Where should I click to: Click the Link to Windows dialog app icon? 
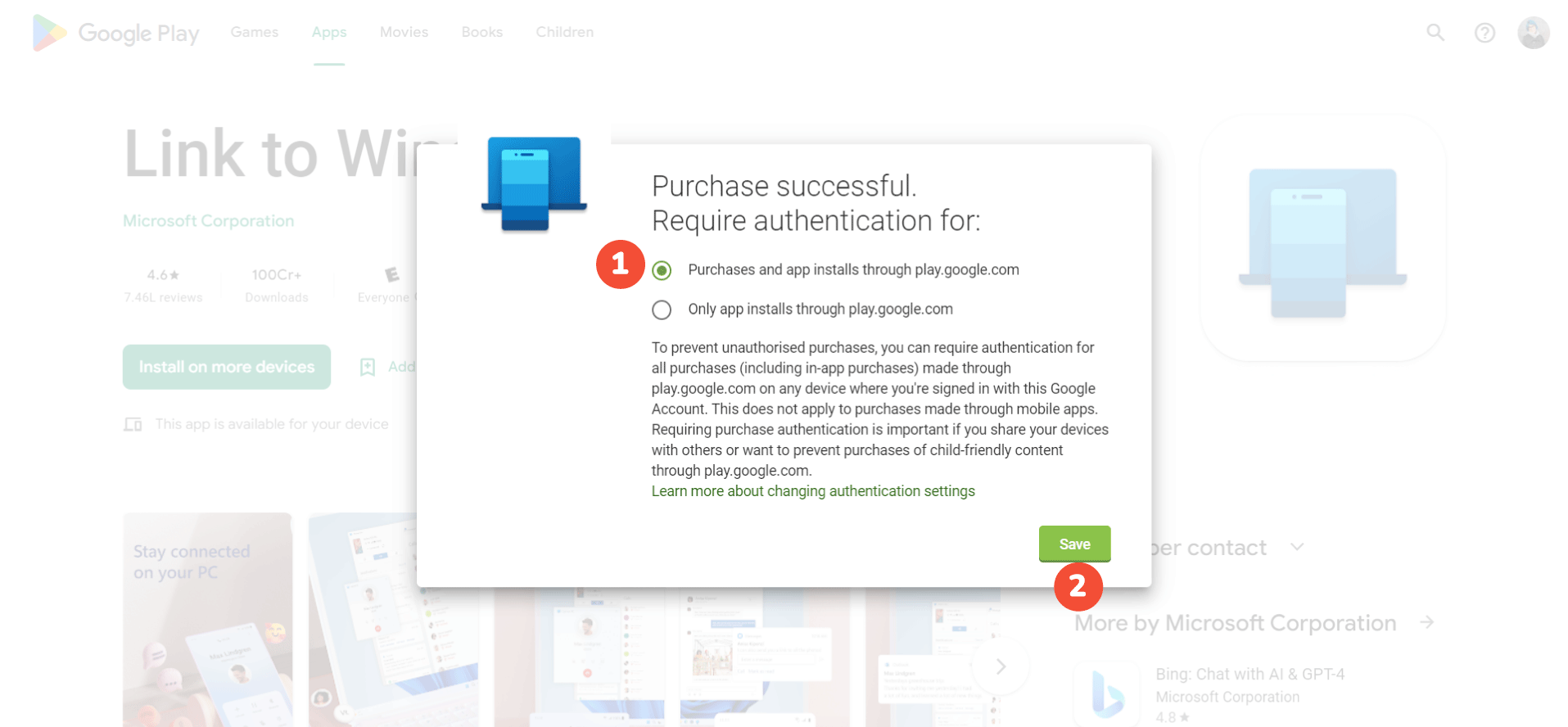(x=534, y=183)
